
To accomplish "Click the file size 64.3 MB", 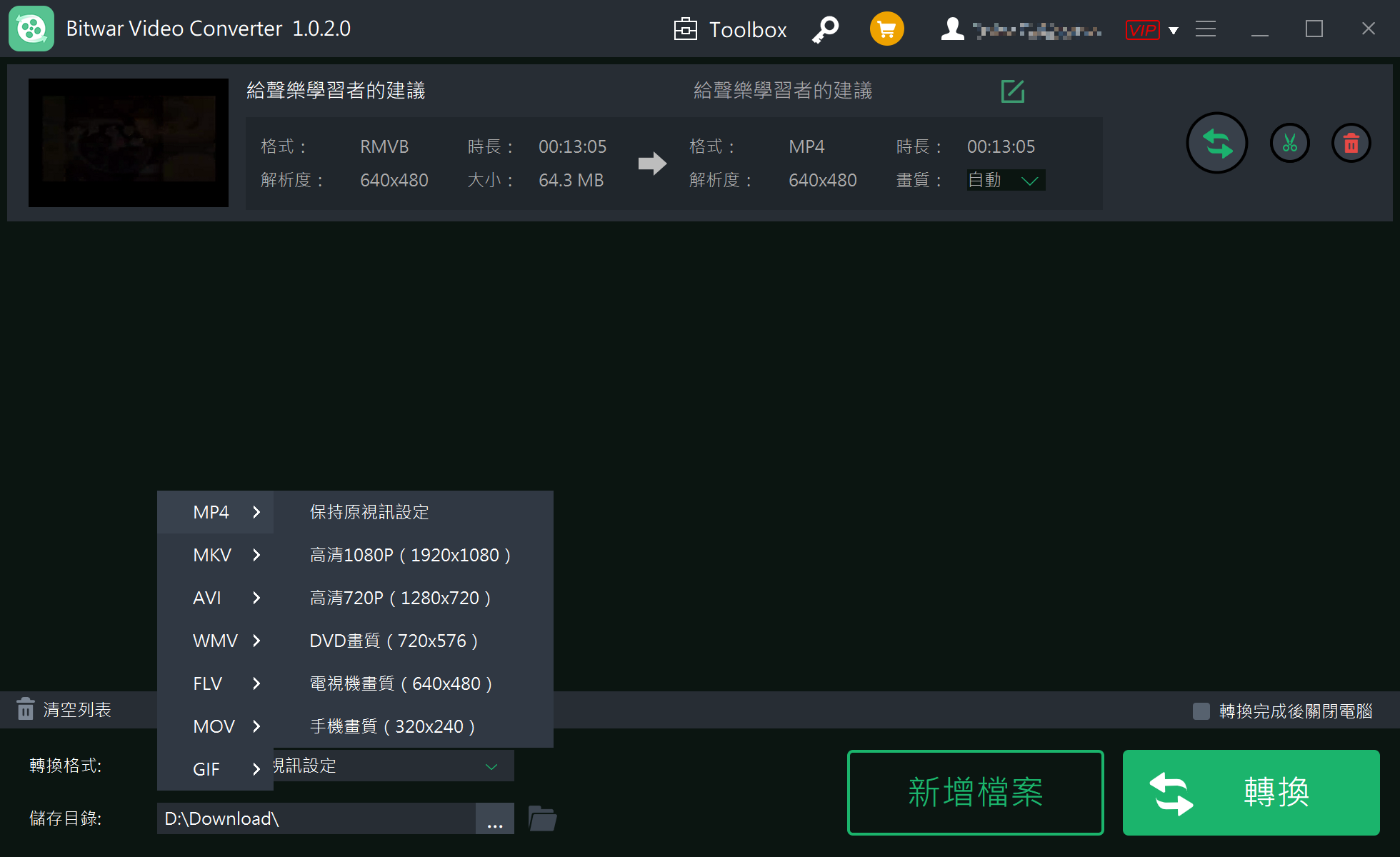I will (571, 180).
